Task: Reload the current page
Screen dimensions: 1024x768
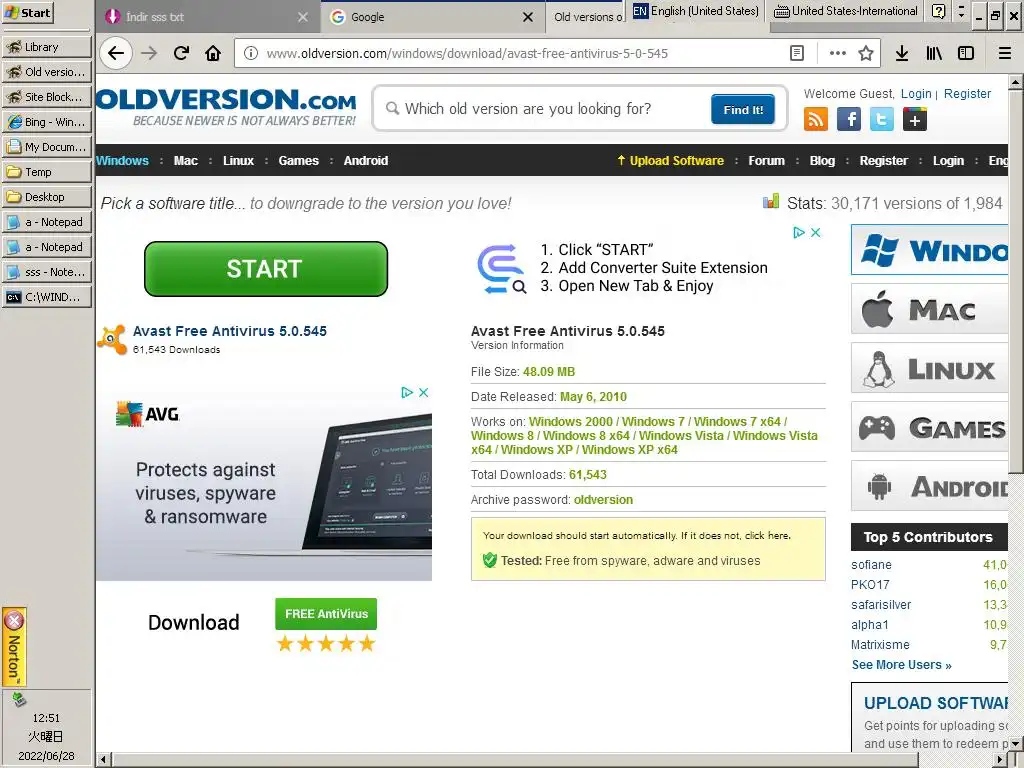Action: (182, 53)
